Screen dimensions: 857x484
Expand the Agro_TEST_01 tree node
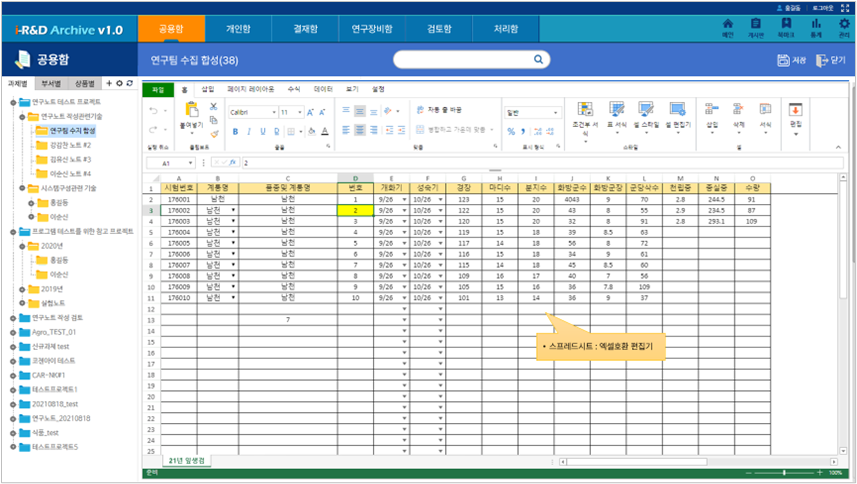click(x=13, y=332)
